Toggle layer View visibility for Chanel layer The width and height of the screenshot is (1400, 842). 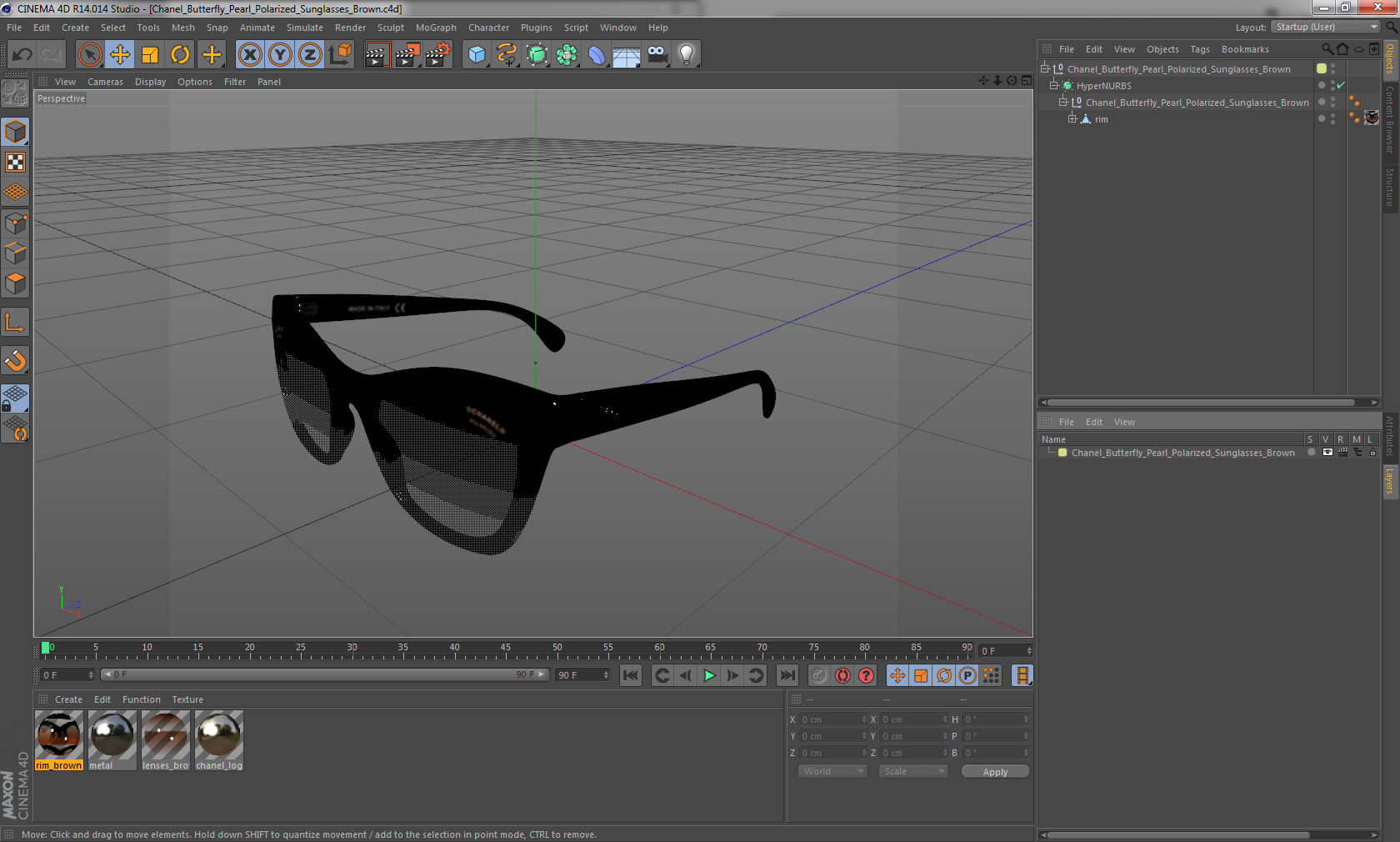pos(1327,453)
